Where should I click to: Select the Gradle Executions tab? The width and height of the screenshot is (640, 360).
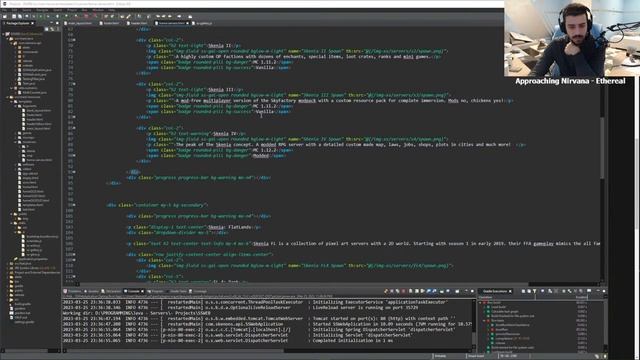click(x=494, y=291)
